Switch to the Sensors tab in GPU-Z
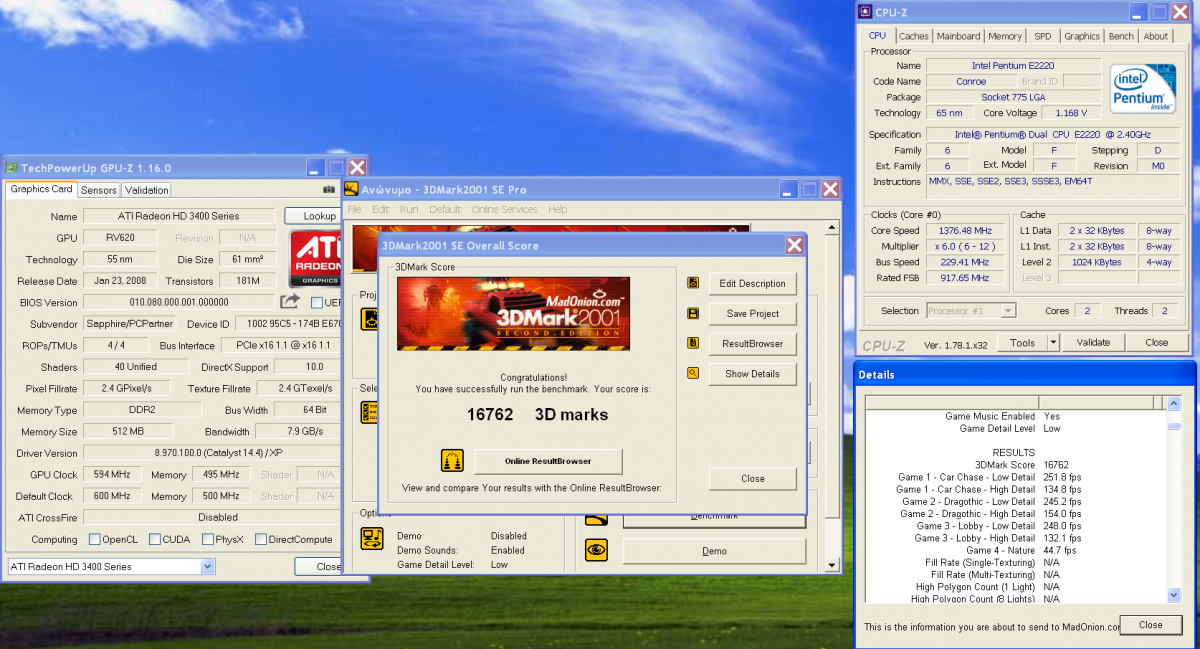Screen dimensions: 1200x649 pyautogui.click(x=99, y=190)
